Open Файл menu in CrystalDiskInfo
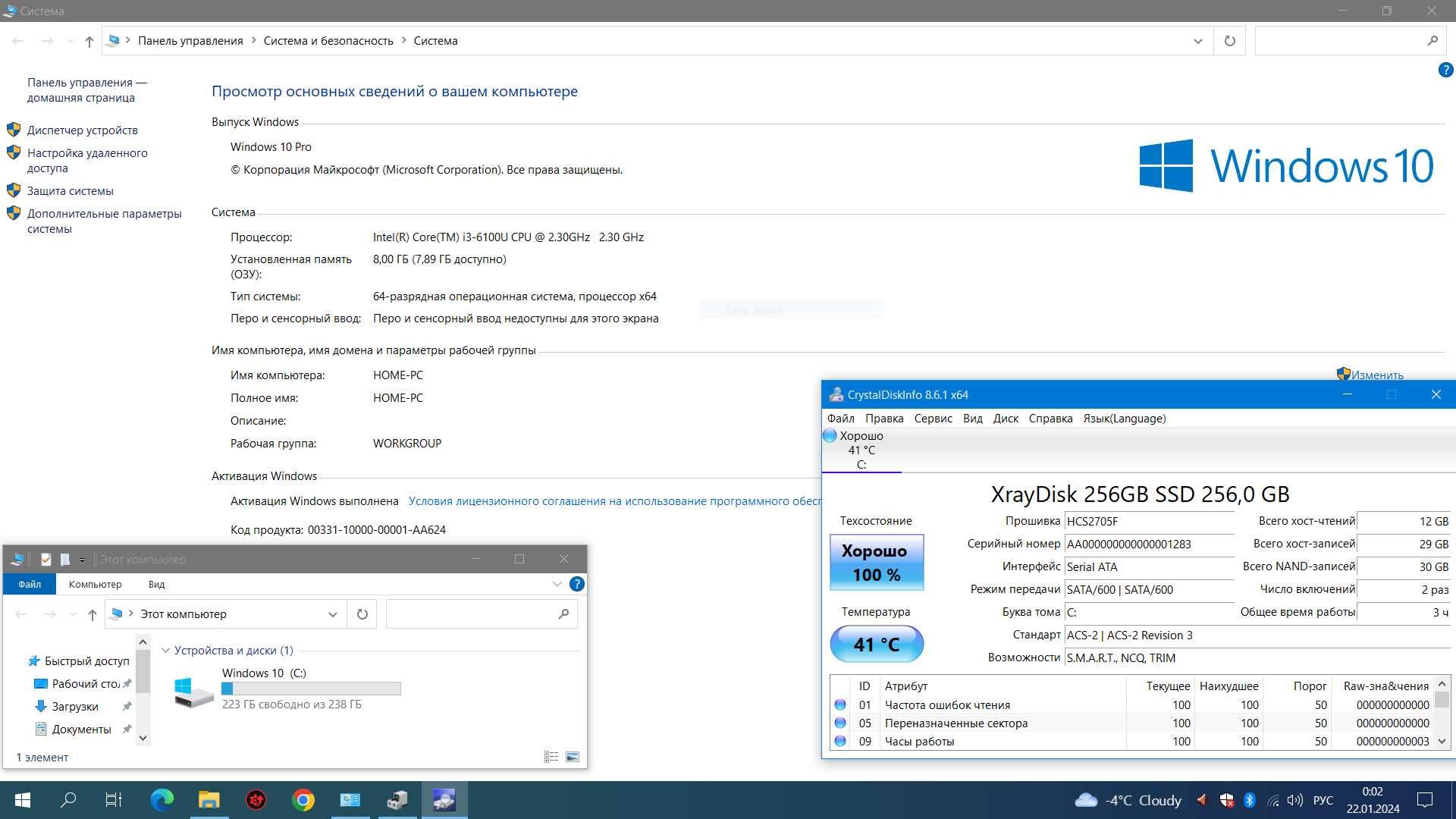 (x=840, y=419)
